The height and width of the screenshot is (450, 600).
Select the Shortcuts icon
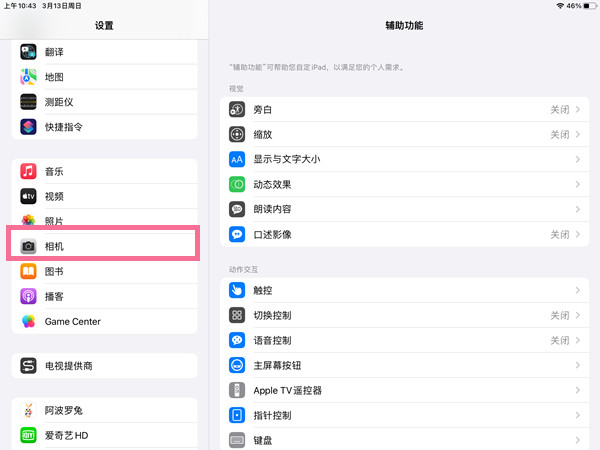click(29, 127)
